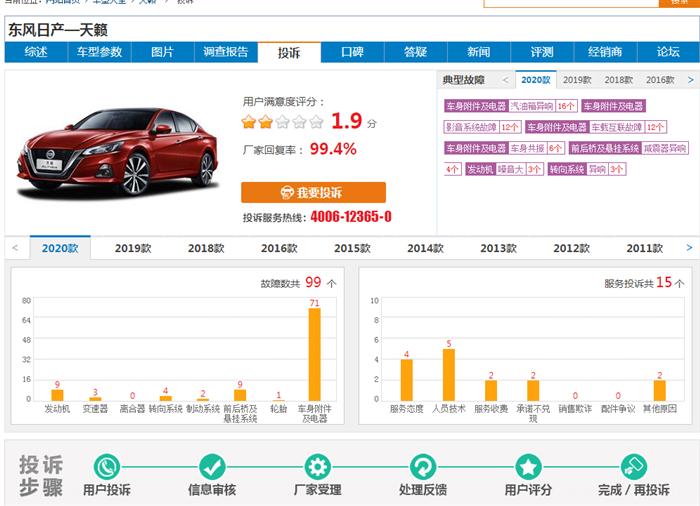
Task: Click the 其他原因 bar showing 2
Action: click(660, 390)
